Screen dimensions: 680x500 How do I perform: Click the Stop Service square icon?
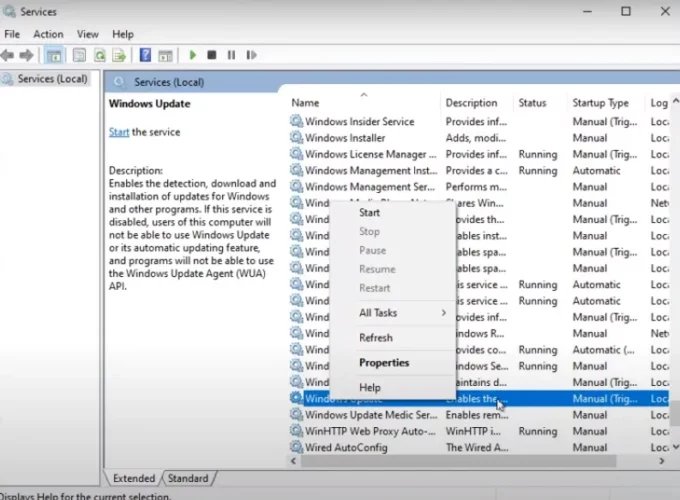pyautogui.click(x=212, y=55)
